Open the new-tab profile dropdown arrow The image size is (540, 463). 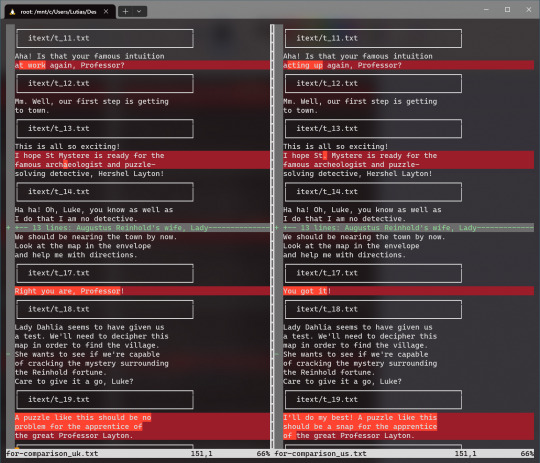coord(139,12)
